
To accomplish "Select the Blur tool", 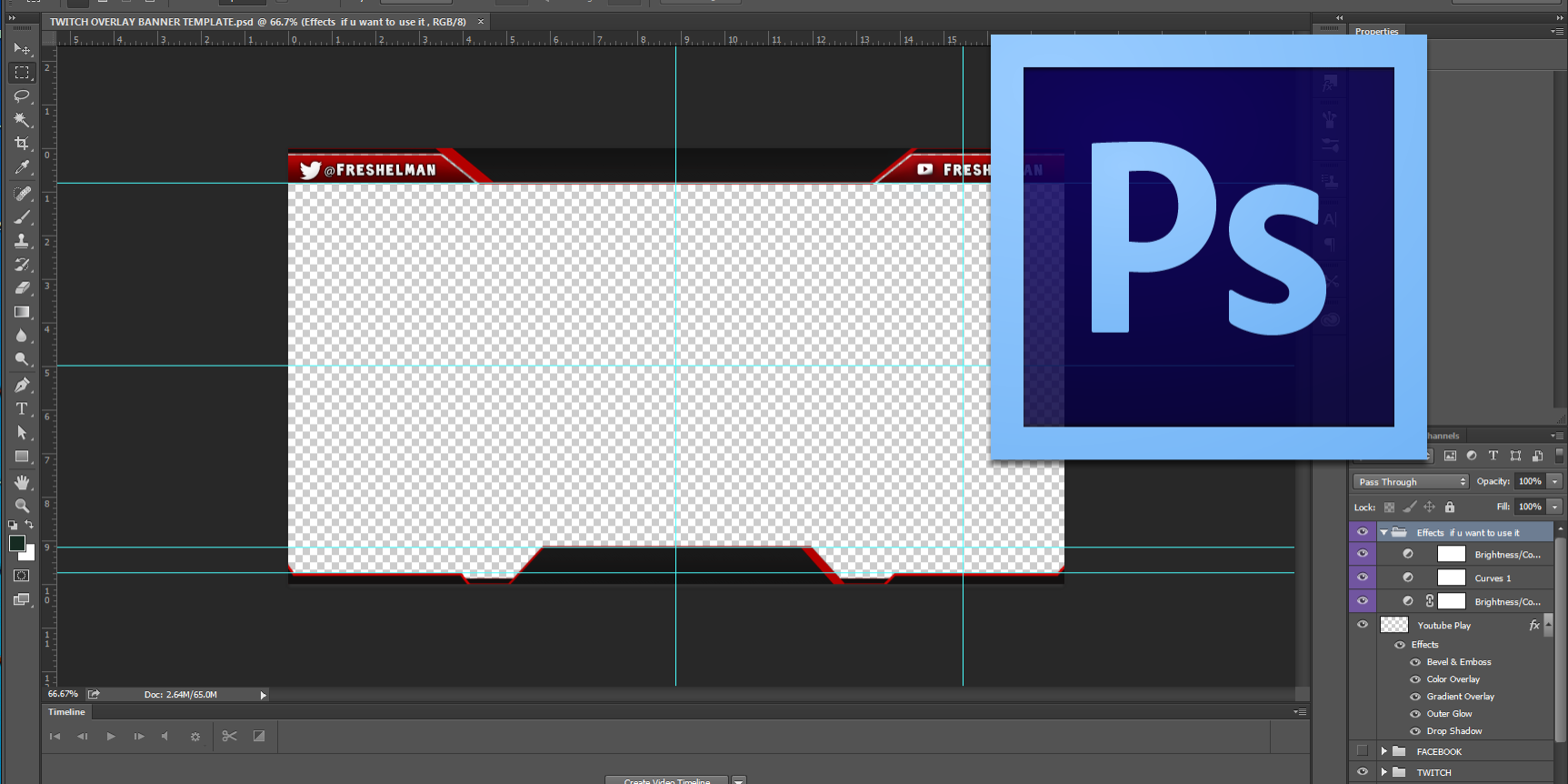I will pyautogui.click(x=22, y=336).
